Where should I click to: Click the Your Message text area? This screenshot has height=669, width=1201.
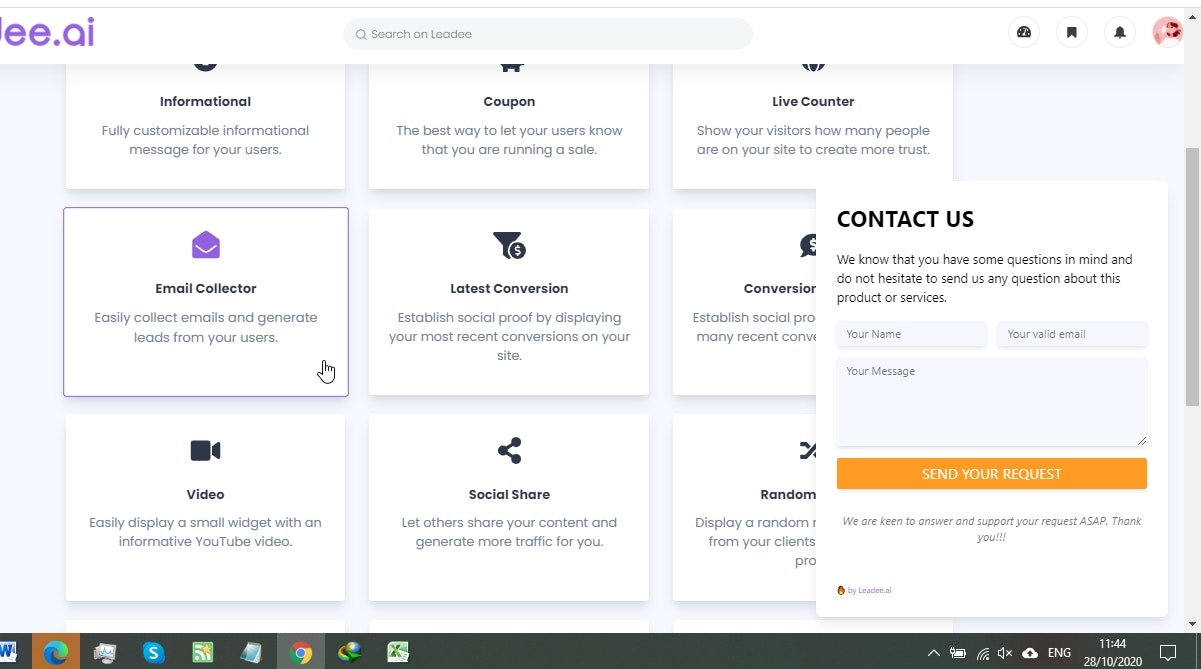tap(991, 400)
